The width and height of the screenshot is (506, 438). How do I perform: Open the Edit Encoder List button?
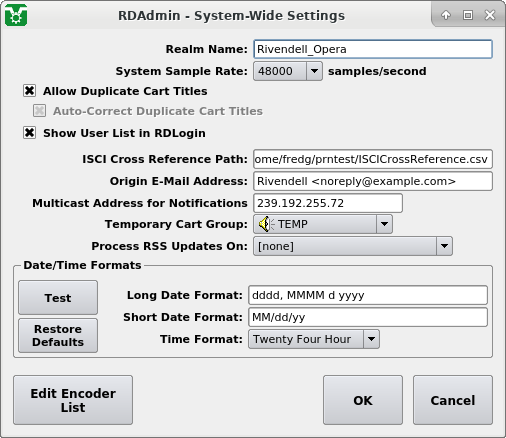[x=73, y=400]
